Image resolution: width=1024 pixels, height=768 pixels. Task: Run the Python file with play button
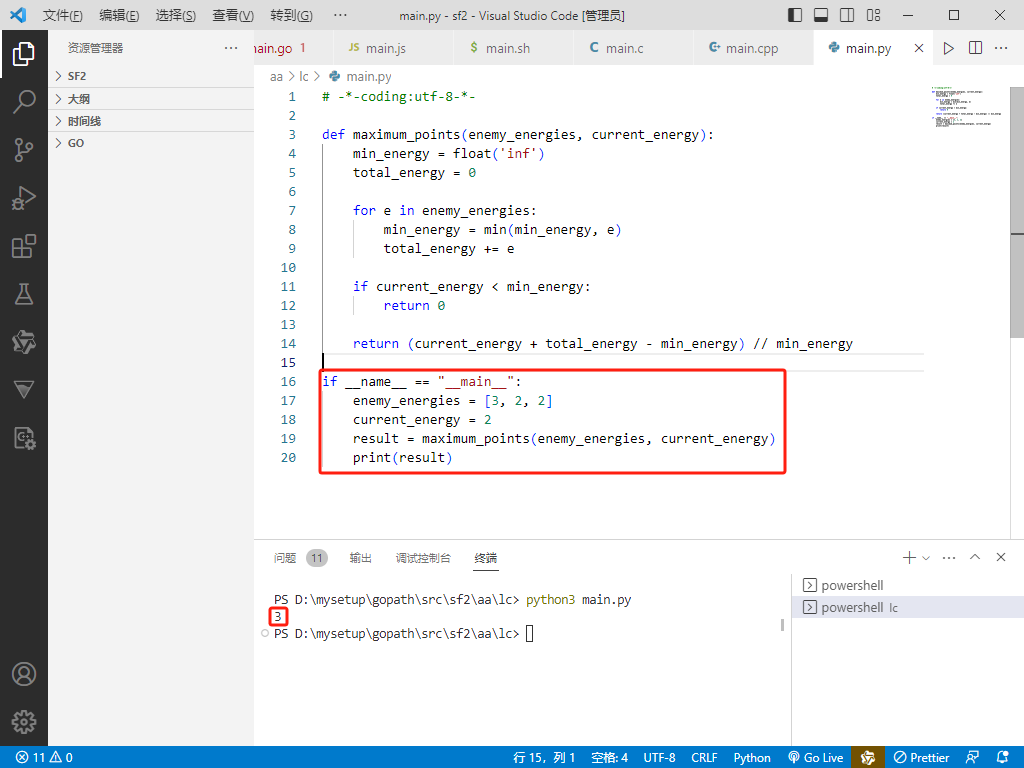(x=948, y=48)
